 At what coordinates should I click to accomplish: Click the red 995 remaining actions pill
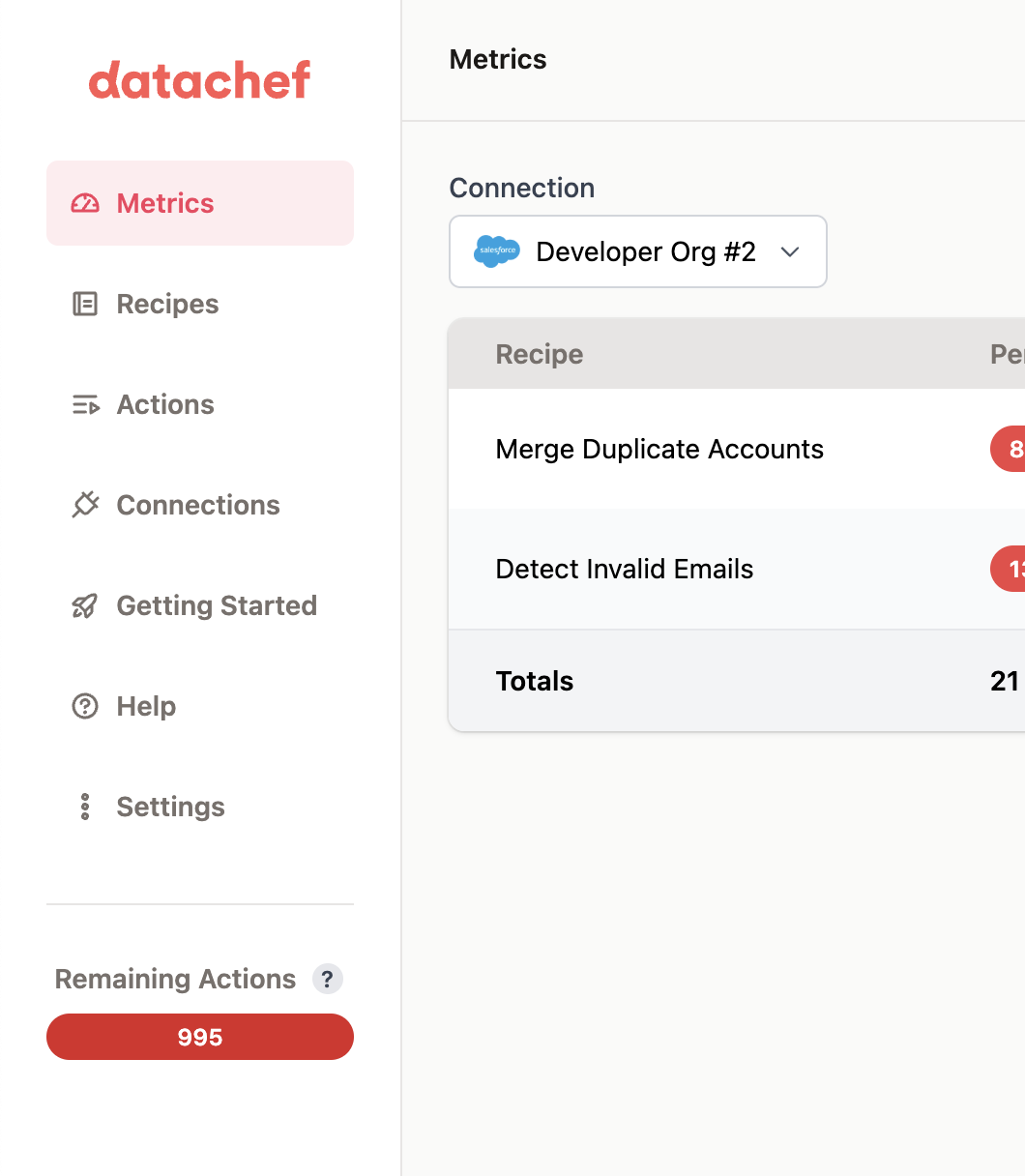coord(199,1037)
